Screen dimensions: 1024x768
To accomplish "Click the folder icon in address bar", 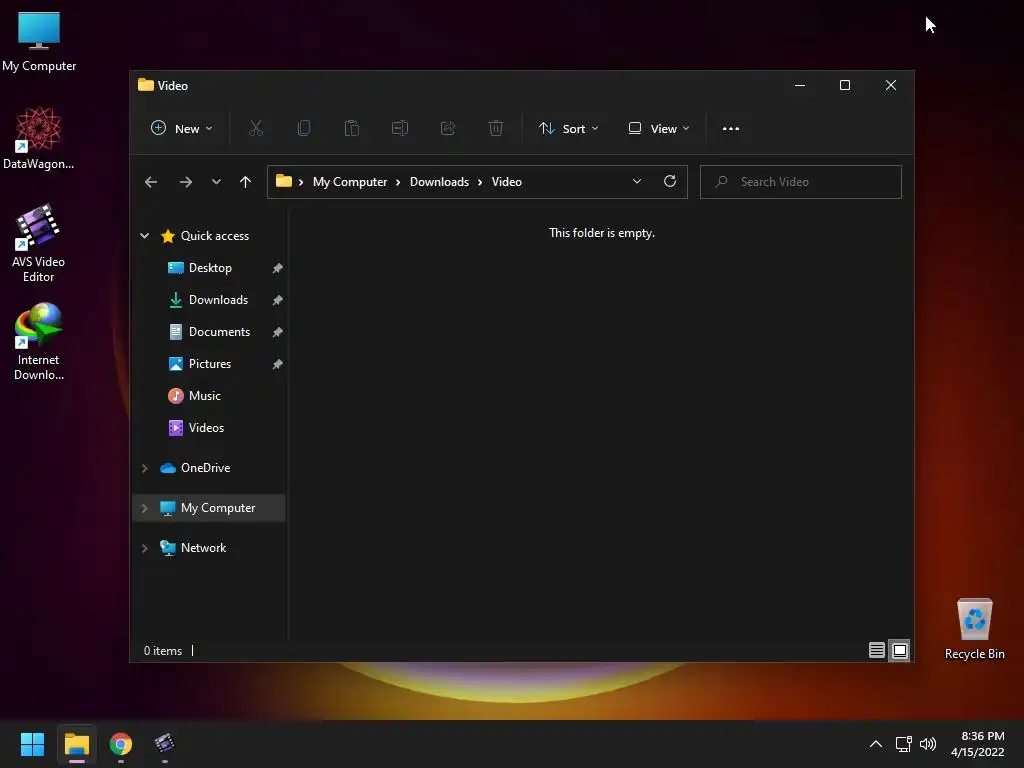I will click(x=283, y=181).
